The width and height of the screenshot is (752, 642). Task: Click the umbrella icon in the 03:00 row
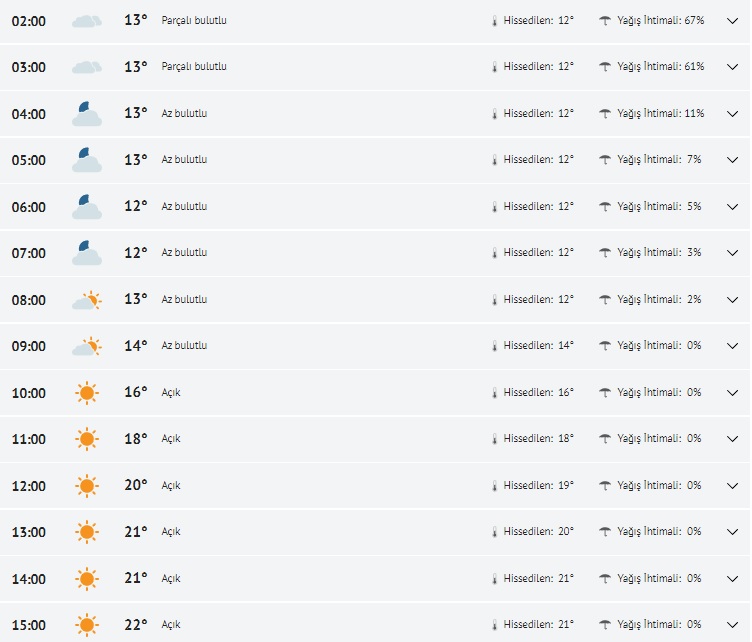pos(604,67)
